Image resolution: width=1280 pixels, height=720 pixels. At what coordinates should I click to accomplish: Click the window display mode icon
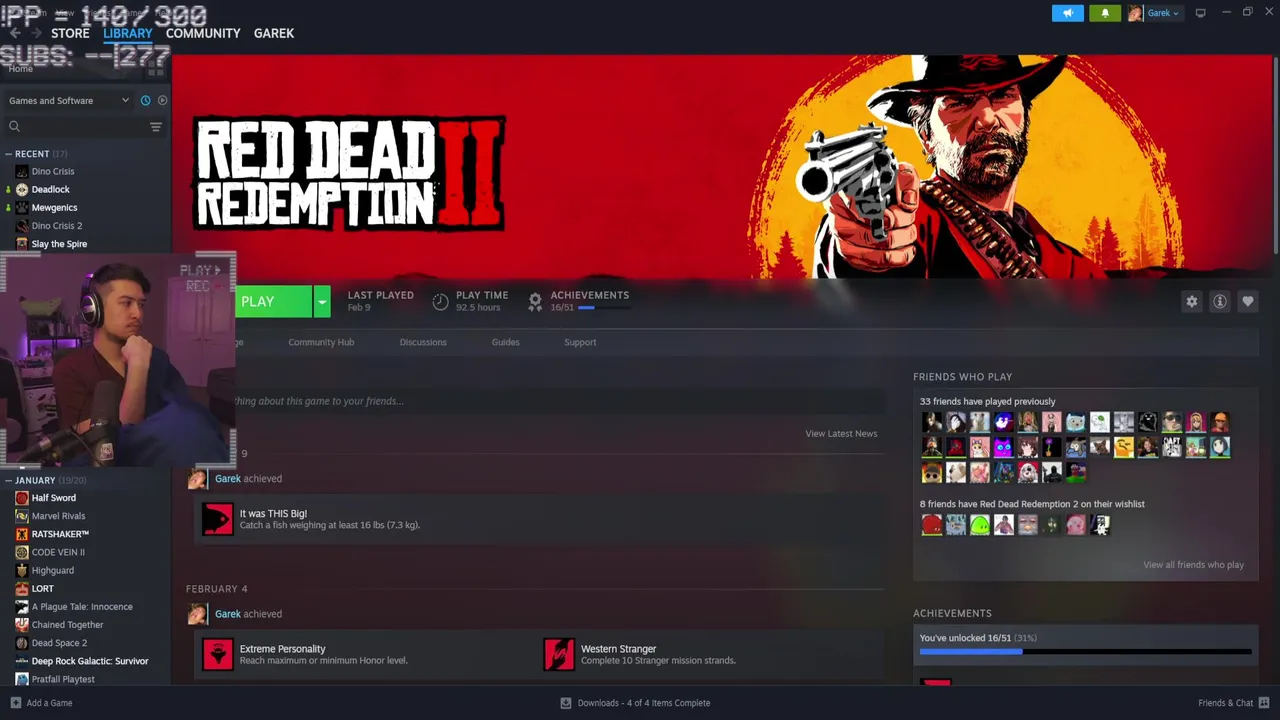[x=1200, y=13]
